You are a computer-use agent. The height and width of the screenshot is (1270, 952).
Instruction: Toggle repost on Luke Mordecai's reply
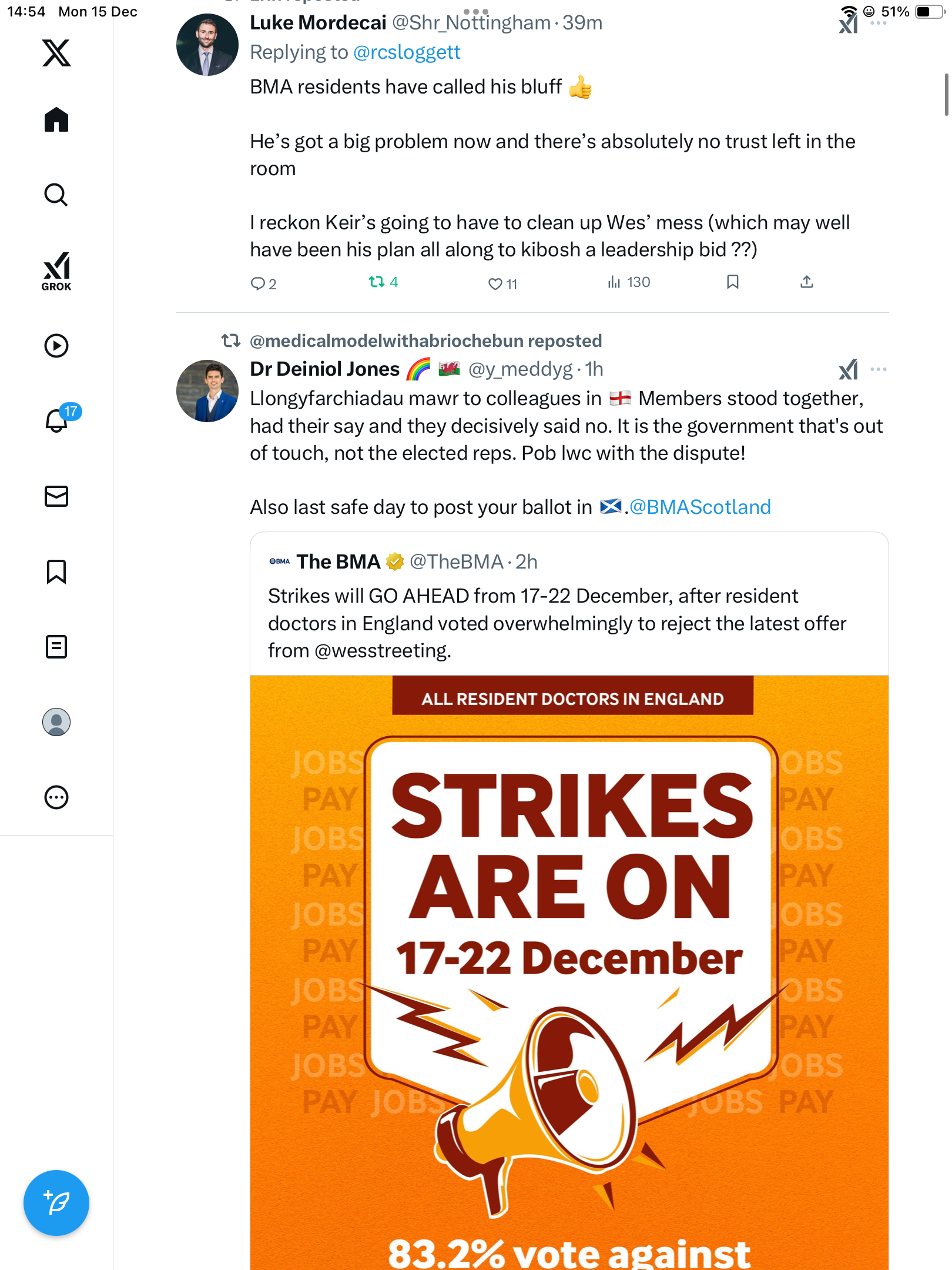(377, 282)
